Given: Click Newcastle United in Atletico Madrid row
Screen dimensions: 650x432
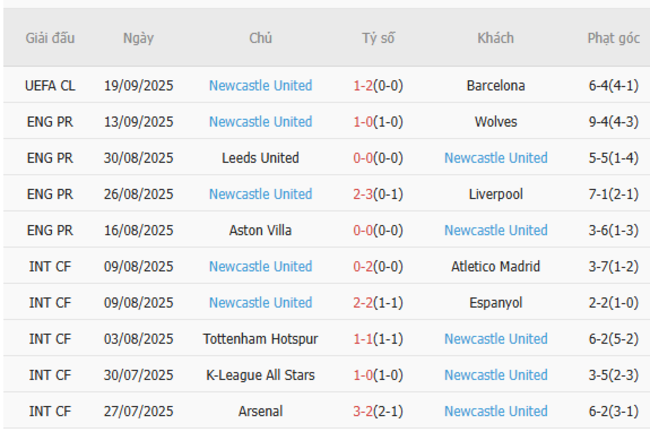Looking at the screenshot, I should tap(260, 267).
